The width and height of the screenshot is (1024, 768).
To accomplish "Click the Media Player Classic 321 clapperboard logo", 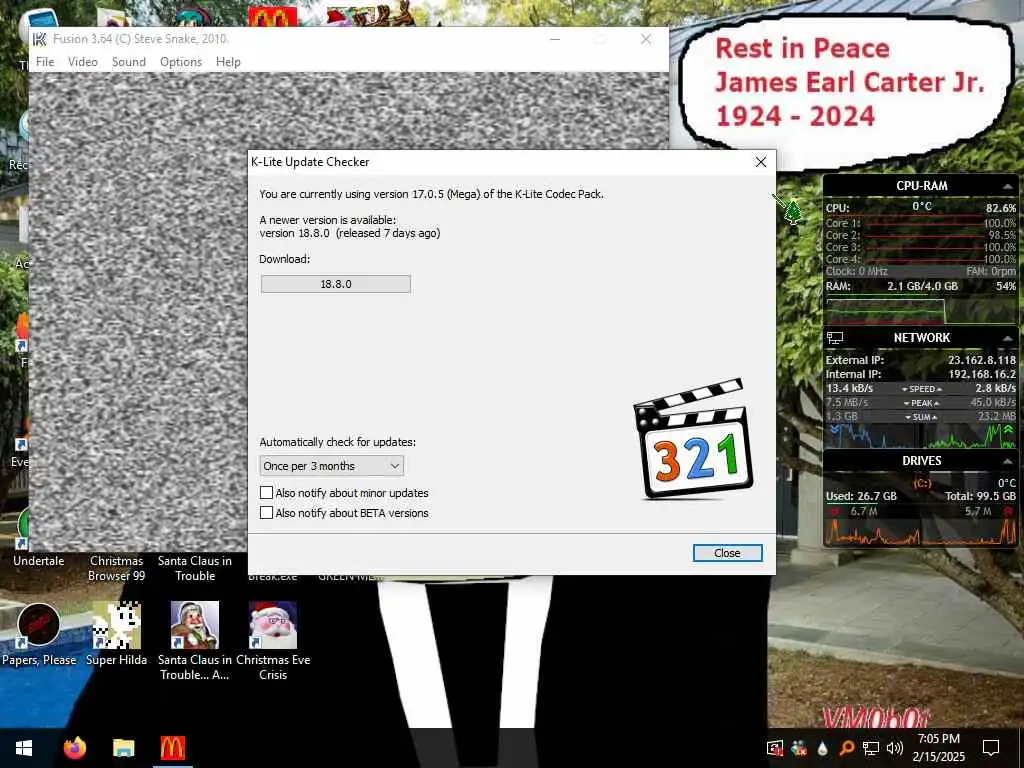I will pos(694,439).
